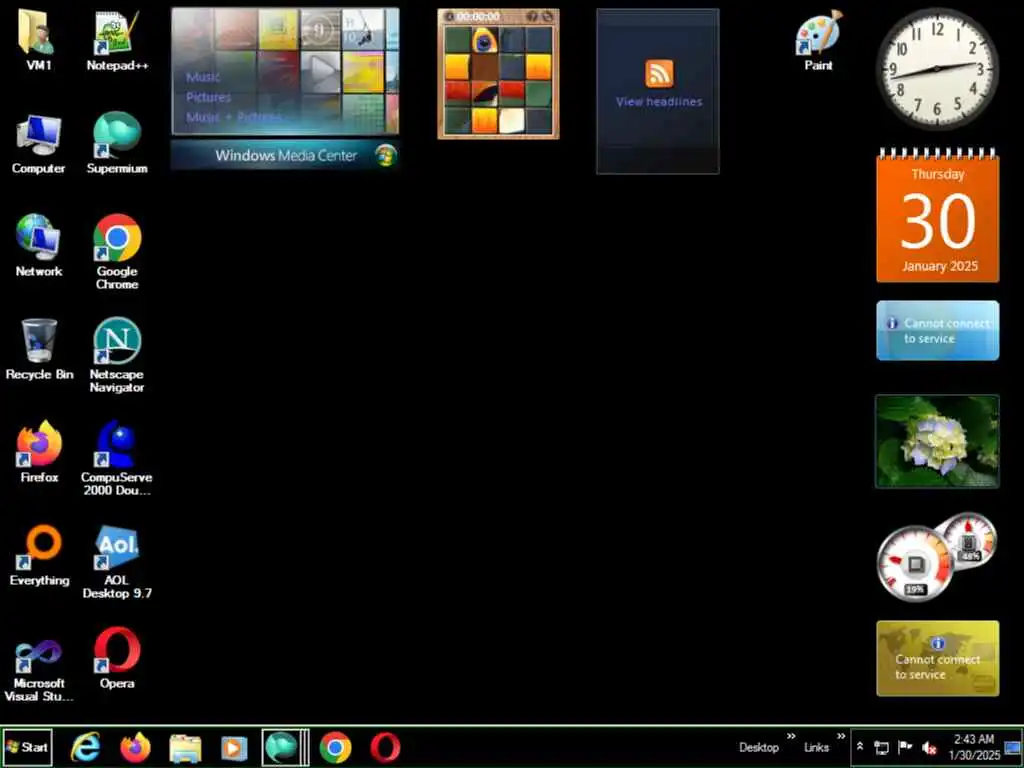
Task: Click the white puzzle tile in bottom row
Action: click(x=511, y=120)
